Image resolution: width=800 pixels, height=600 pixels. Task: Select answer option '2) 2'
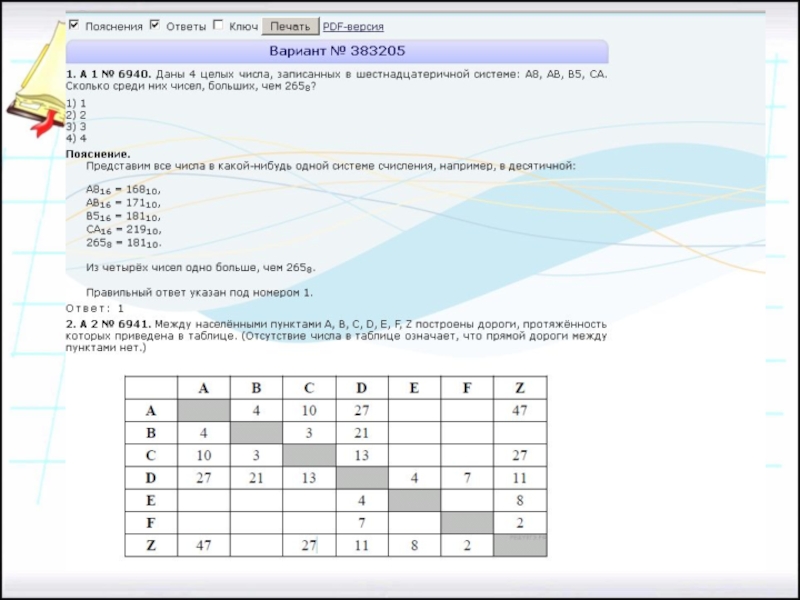click(76, 115)
